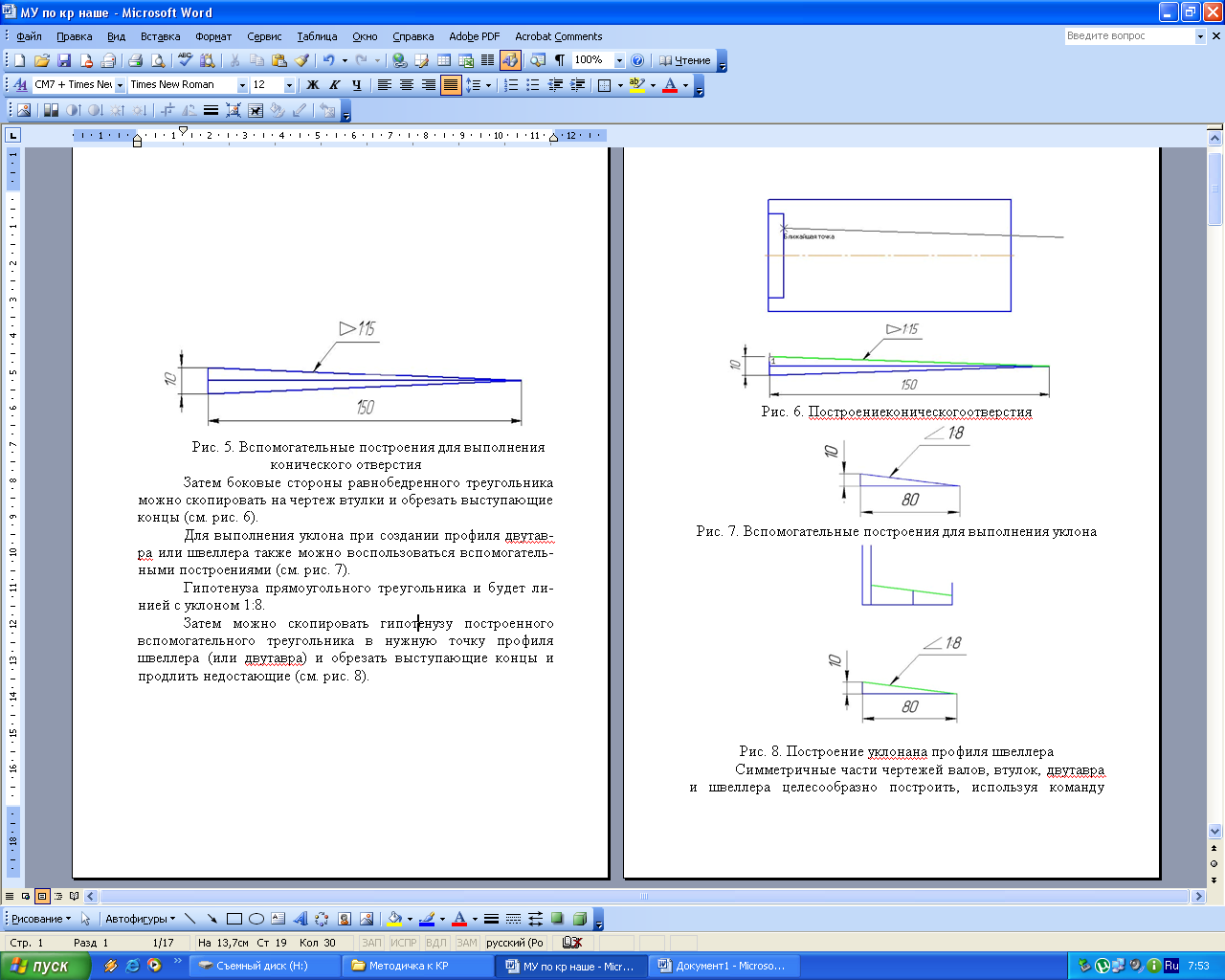Insert a hyperlink using the globe icon
This screenshot has width=1225, height=980.
(x=399, y=60)
